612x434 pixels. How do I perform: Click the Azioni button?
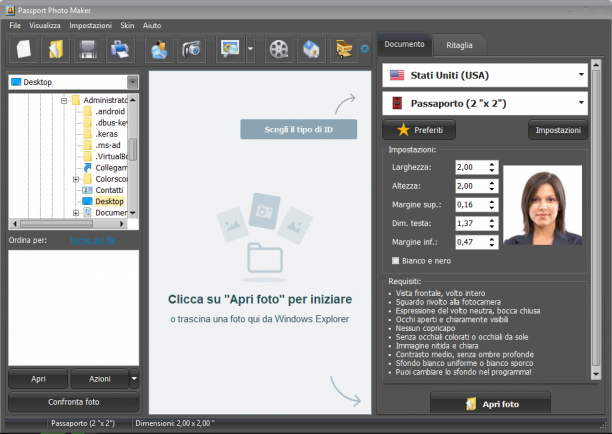100,379
